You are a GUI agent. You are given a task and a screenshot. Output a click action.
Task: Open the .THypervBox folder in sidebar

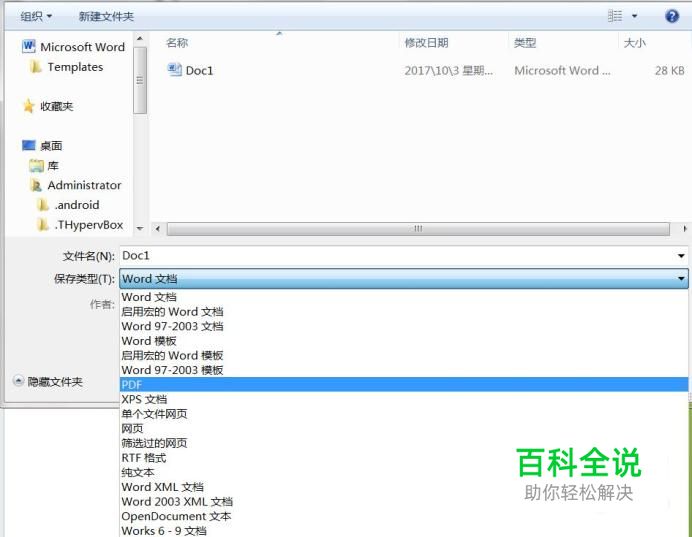pos(89,225)
